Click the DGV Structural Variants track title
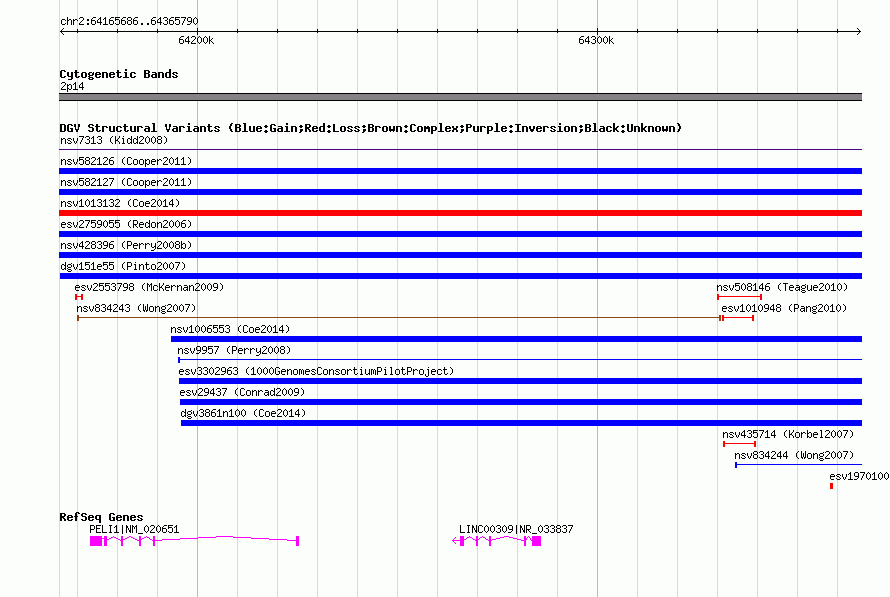Viewport: 890px width, 597px height. [370, 128]
